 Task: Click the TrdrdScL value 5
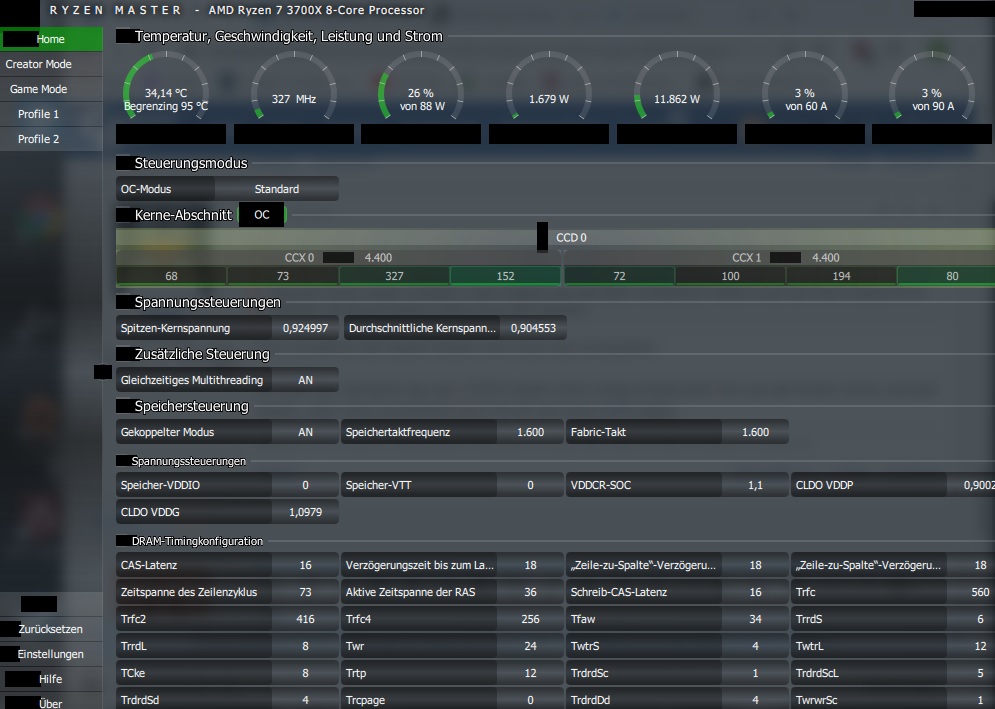click(x=972, y=673)
